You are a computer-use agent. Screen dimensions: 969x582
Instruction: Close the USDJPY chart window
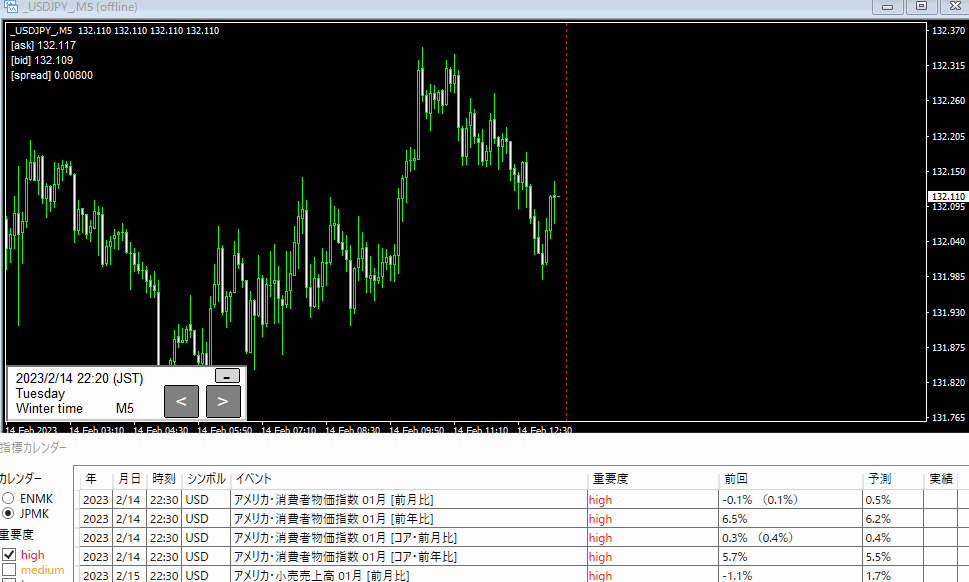coord(953,7)
